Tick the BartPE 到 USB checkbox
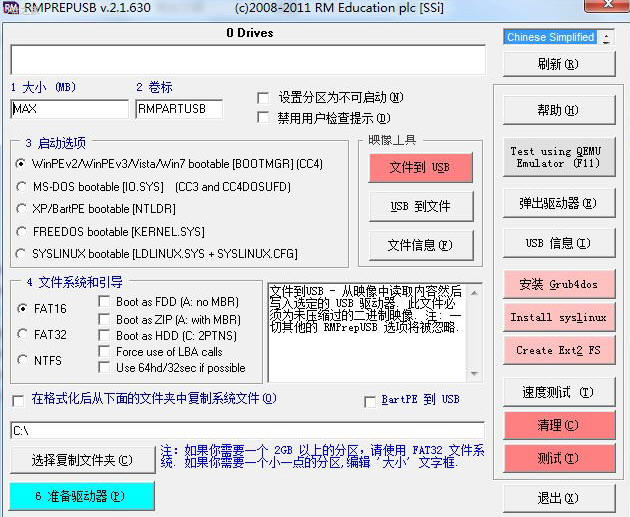630x517 pixels. pyautogui.click(x=370, y=400)
